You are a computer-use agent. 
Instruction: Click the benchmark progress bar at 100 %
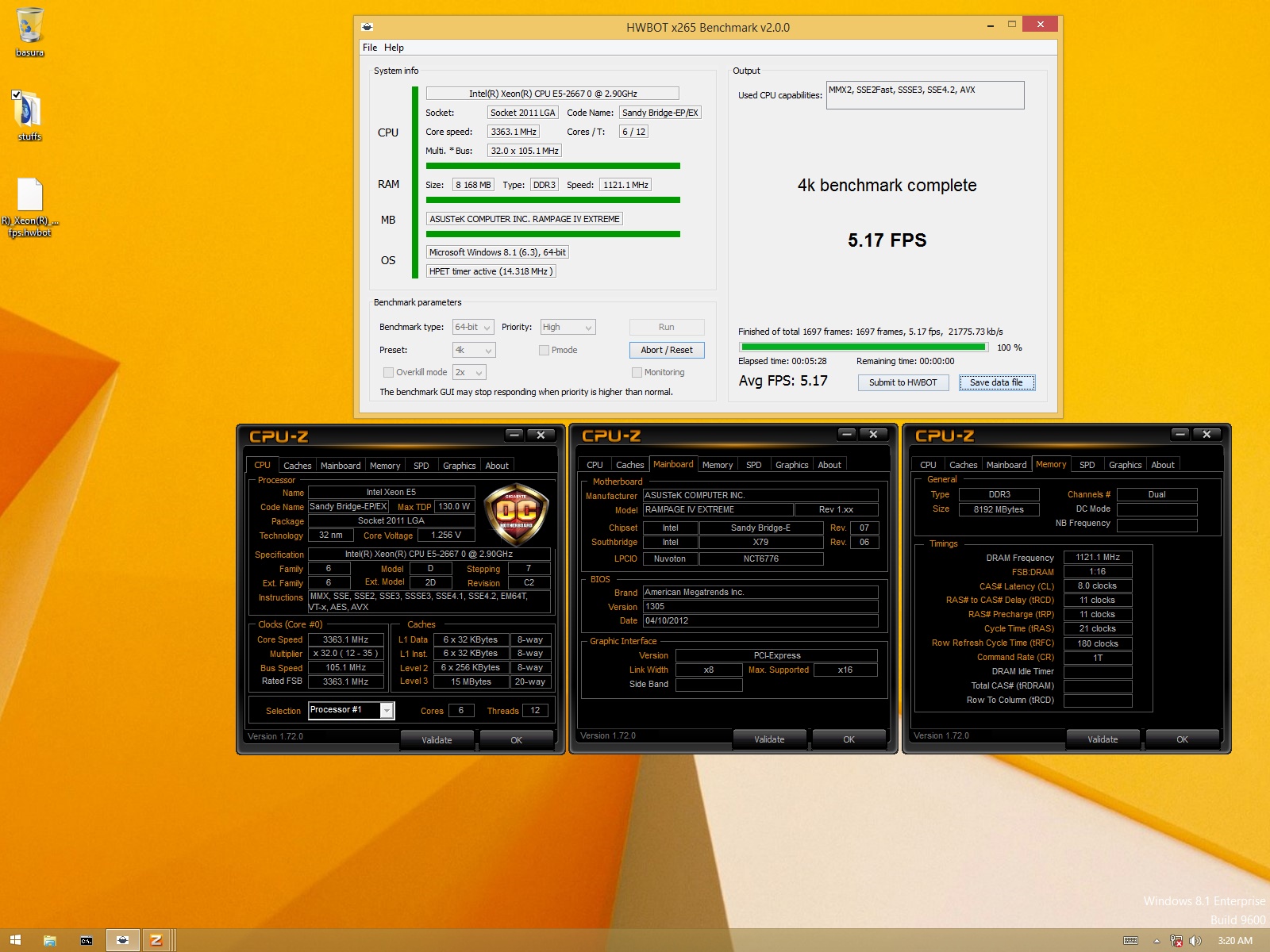863,347
